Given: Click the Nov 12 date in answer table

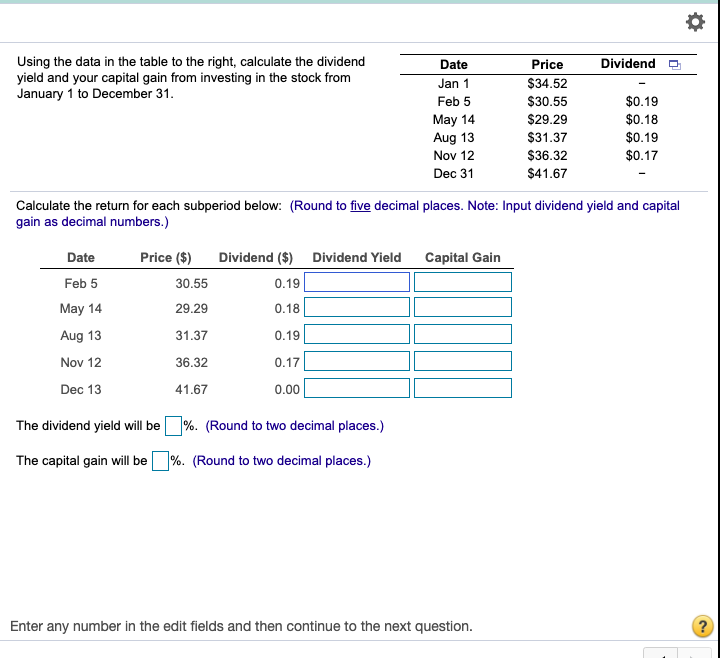Looking at the screenshot, I should tap(81, 363).
